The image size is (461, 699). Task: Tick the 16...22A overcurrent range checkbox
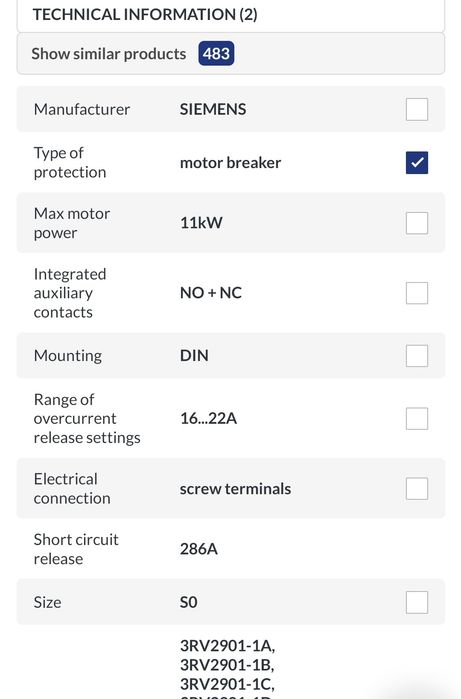pos(416,419)
